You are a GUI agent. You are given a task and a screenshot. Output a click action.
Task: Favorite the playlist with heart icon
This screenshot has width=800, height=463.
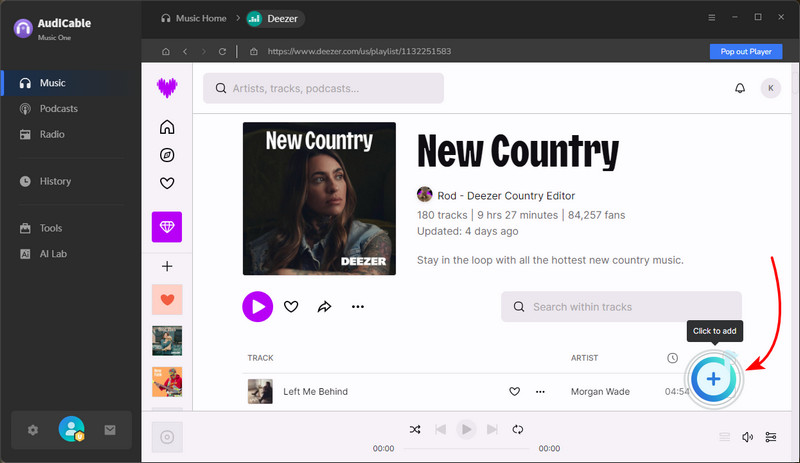[x=291, y=307]
